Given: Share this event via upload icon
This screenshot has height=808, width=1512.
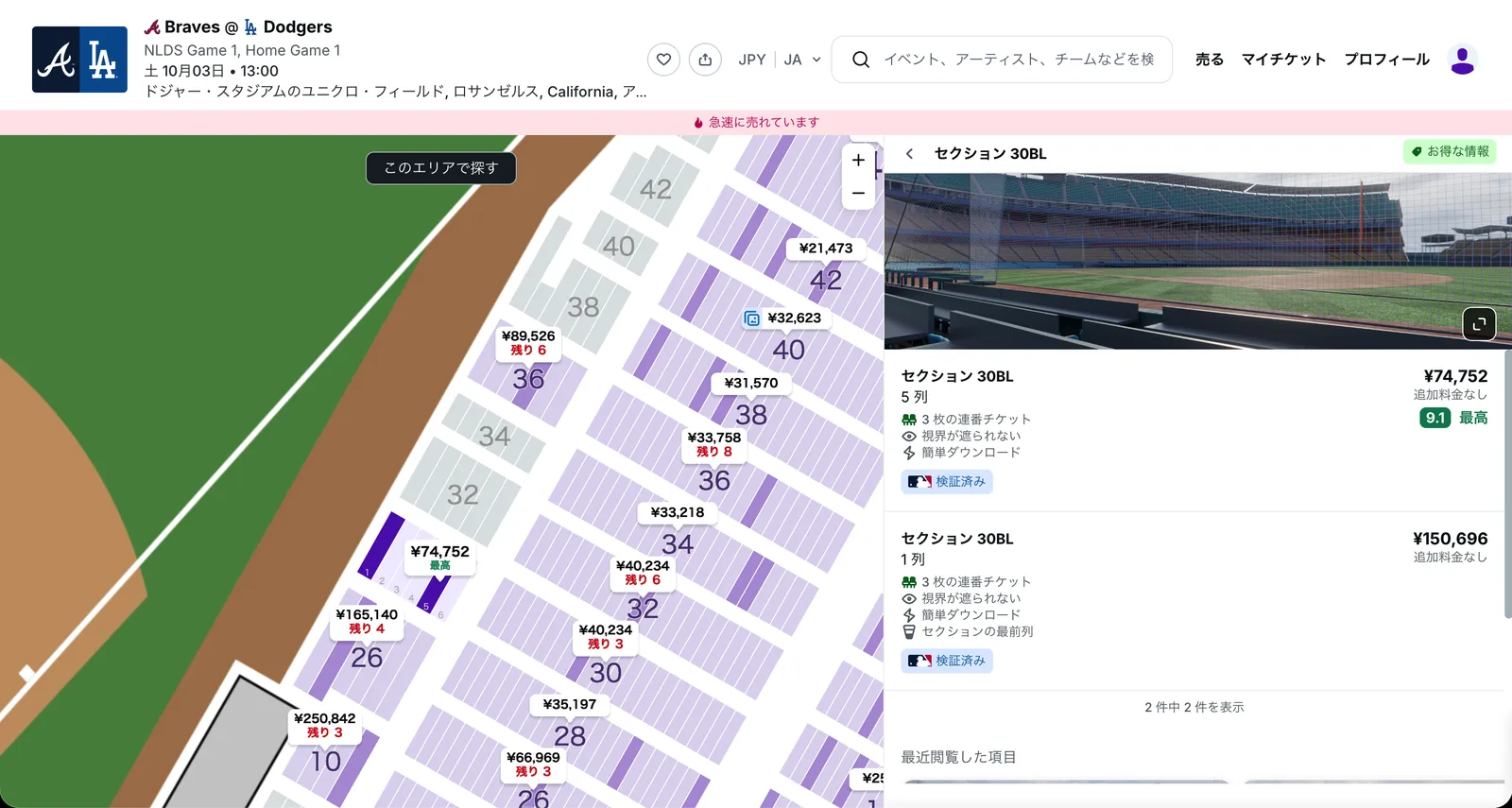Looking at the screenshot, I should click(x=705, y=60).
